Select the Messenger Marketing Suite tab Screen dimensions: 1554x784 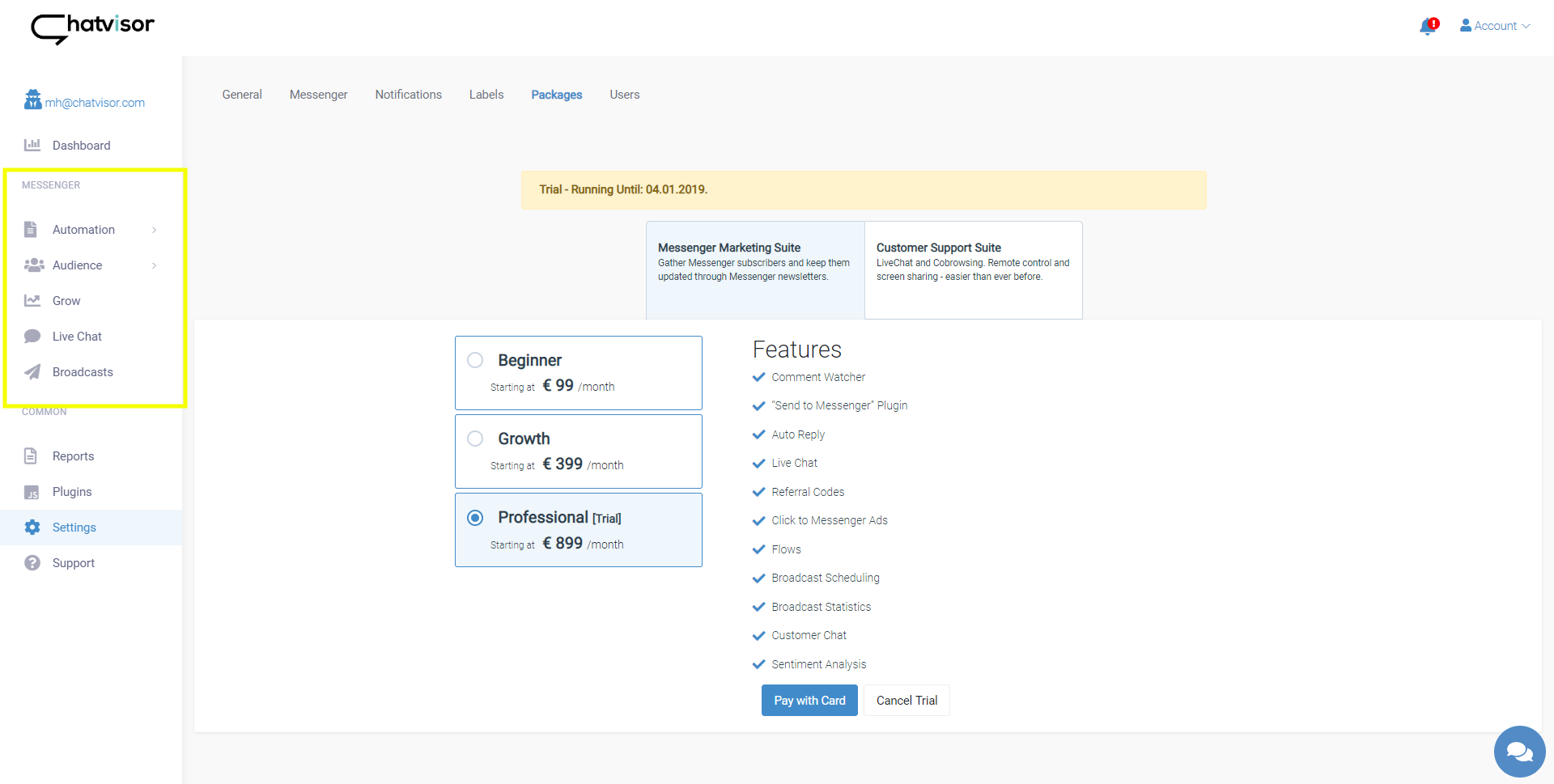pos(755,270)
